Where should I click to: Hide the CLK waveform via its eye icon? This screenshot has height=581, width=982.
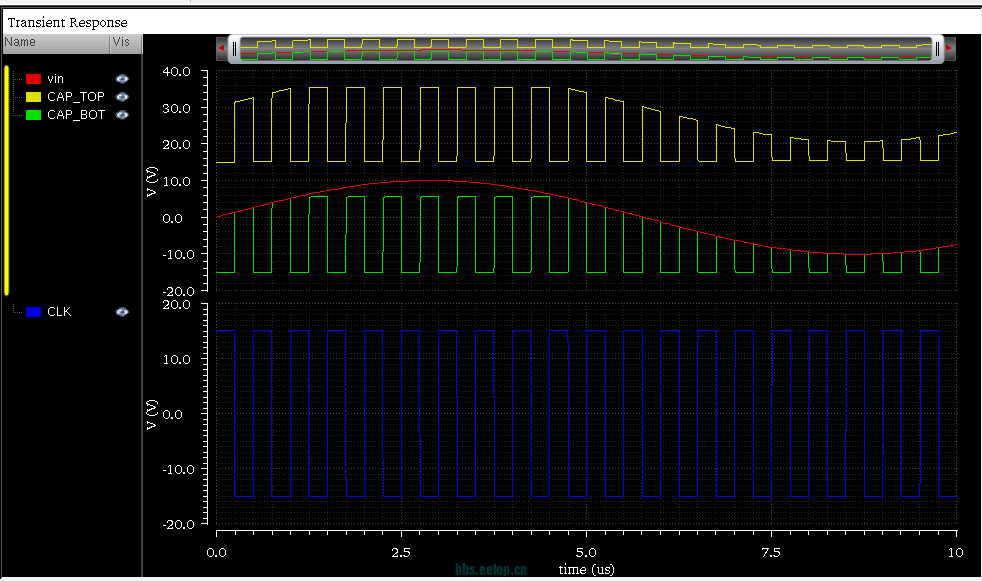click(x=122, y=312)
